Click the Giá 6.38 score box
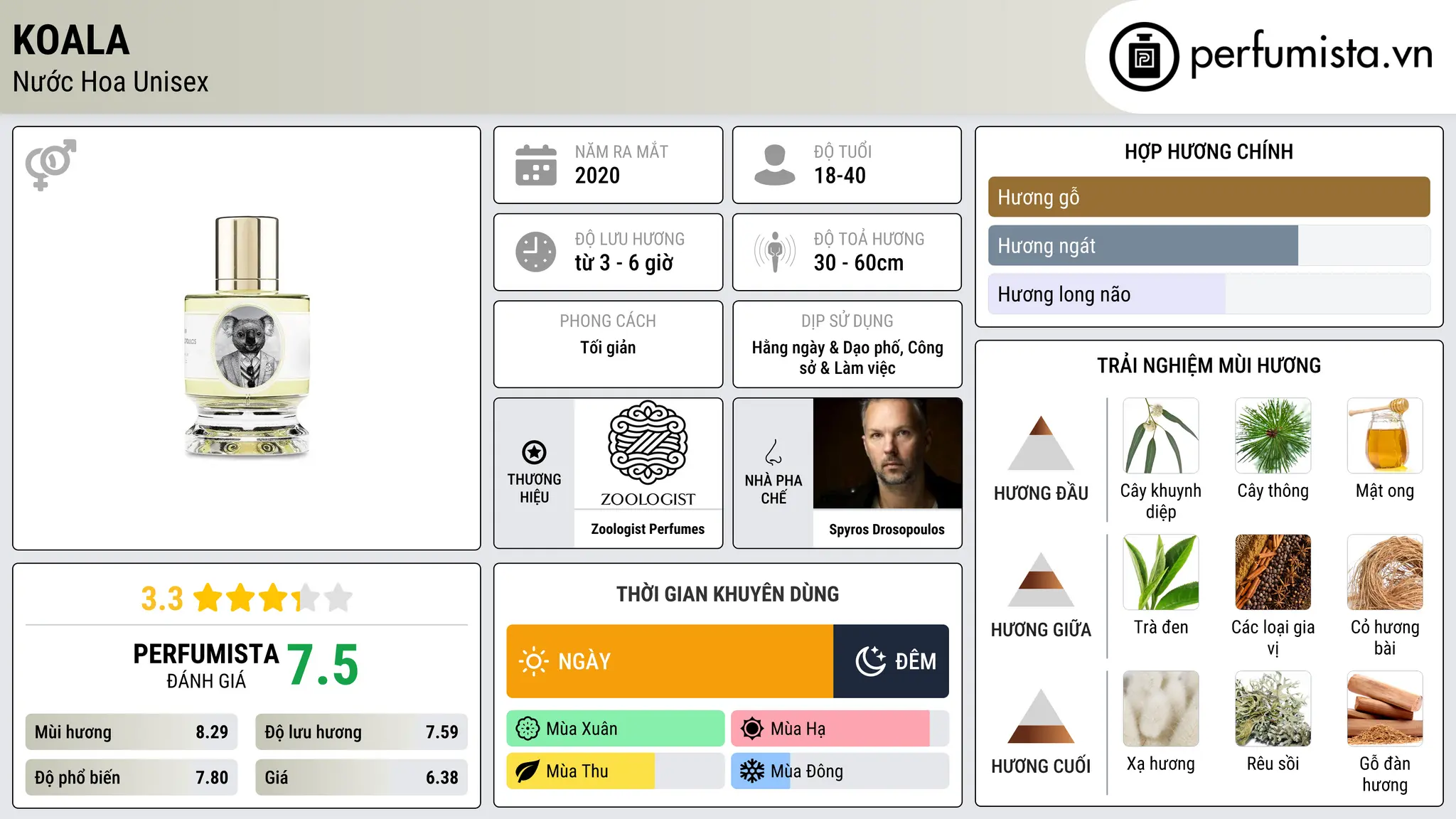 point(361,778)
